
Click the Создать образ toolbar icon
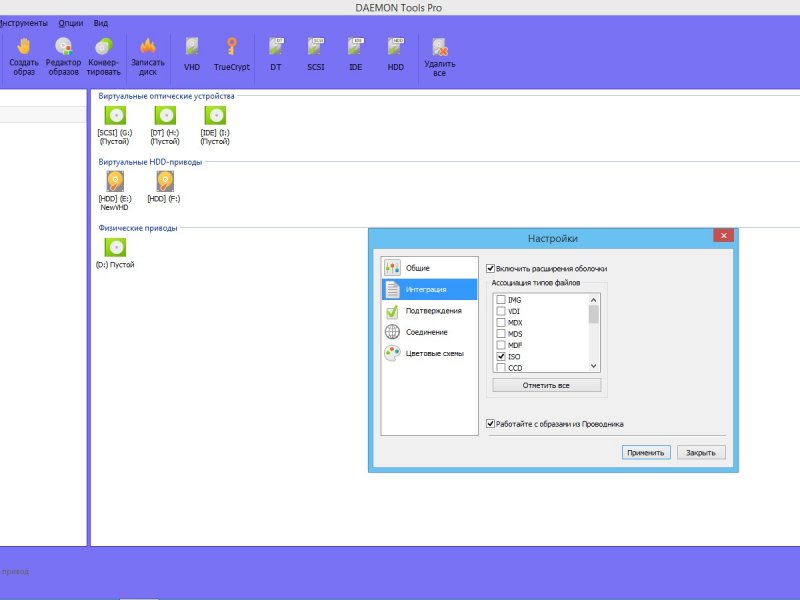pyautogui.click(x=23, y=56)
